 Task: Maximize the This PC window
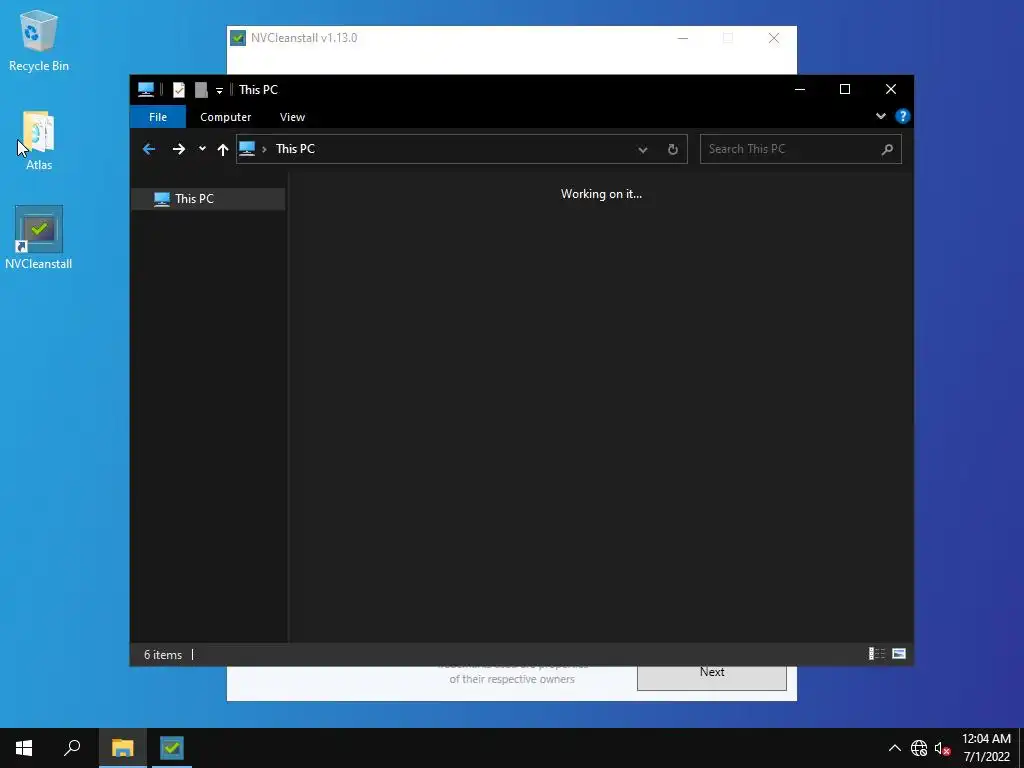(844, 89)
